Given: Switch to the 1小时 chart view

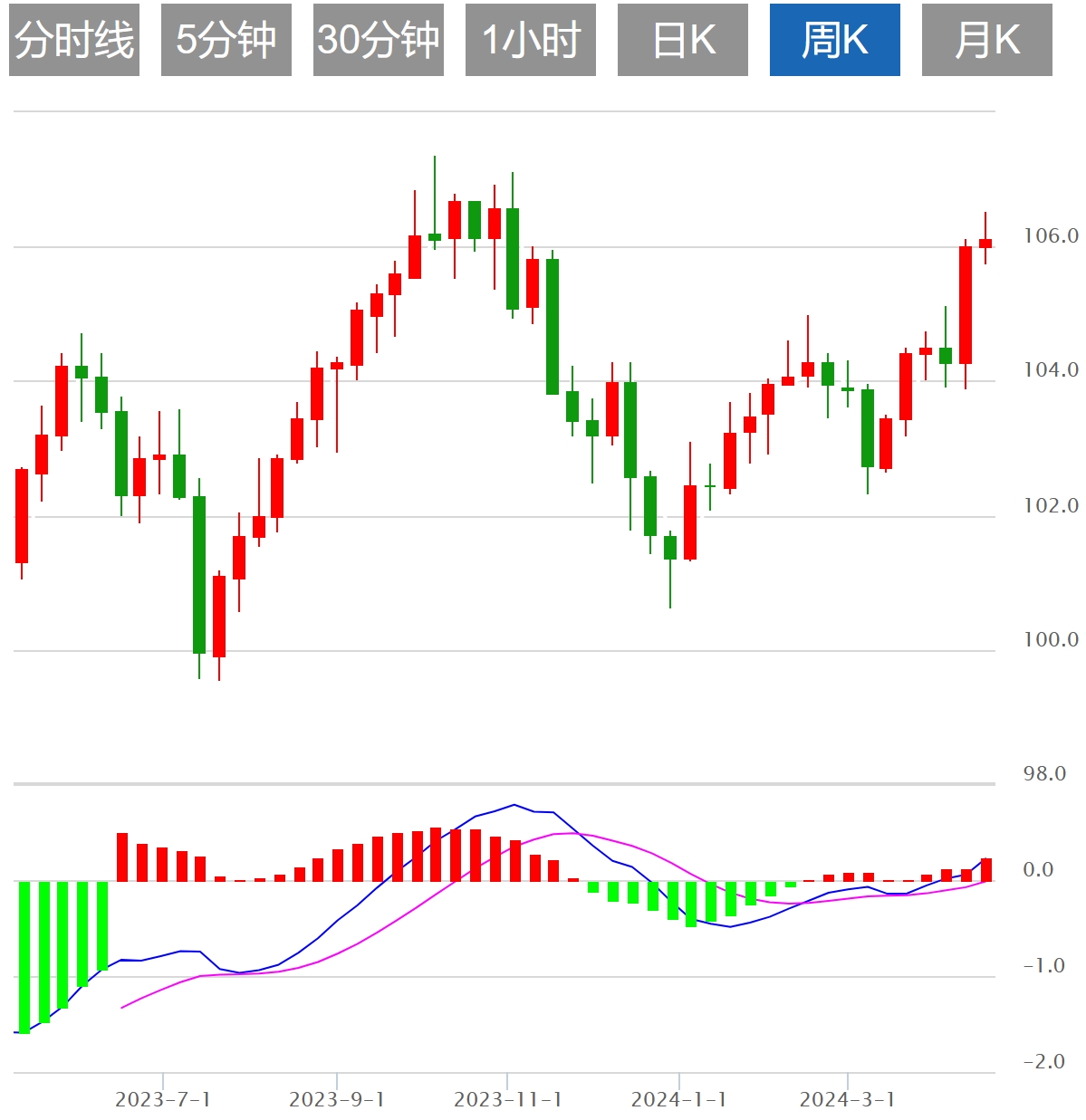Looking at the screenshot, I should click(531, 40).
